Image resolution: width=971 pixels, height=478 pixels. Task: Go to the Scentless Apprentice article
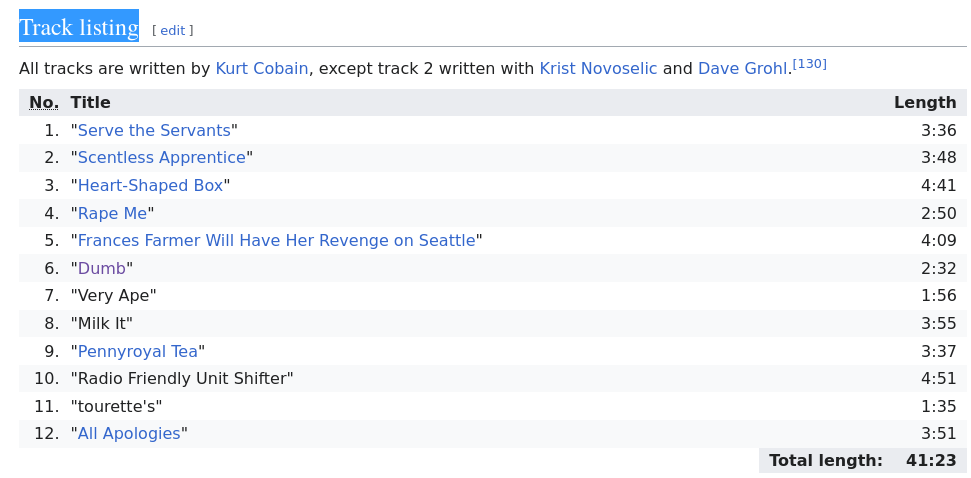(x=161, y=158)
